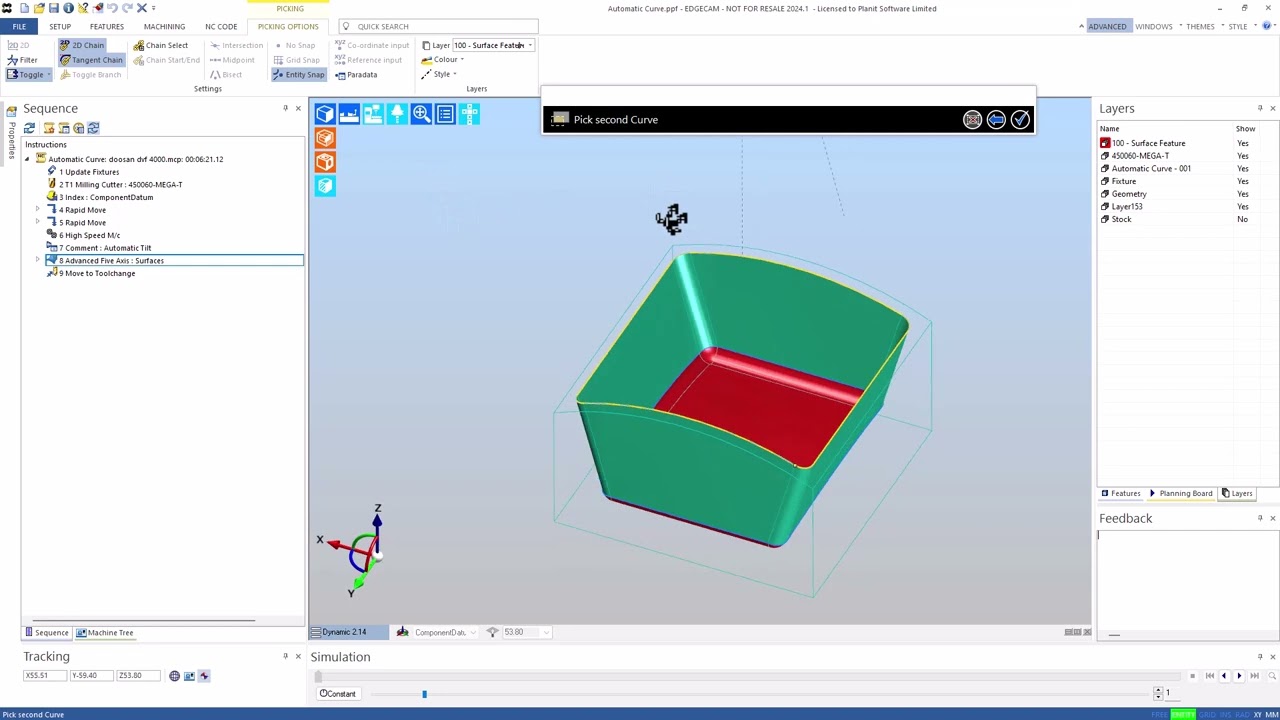Confirm with the checkmark in Pick second Curve bar
This screenshot has width=1280, height=720.
pos(1020,120)
